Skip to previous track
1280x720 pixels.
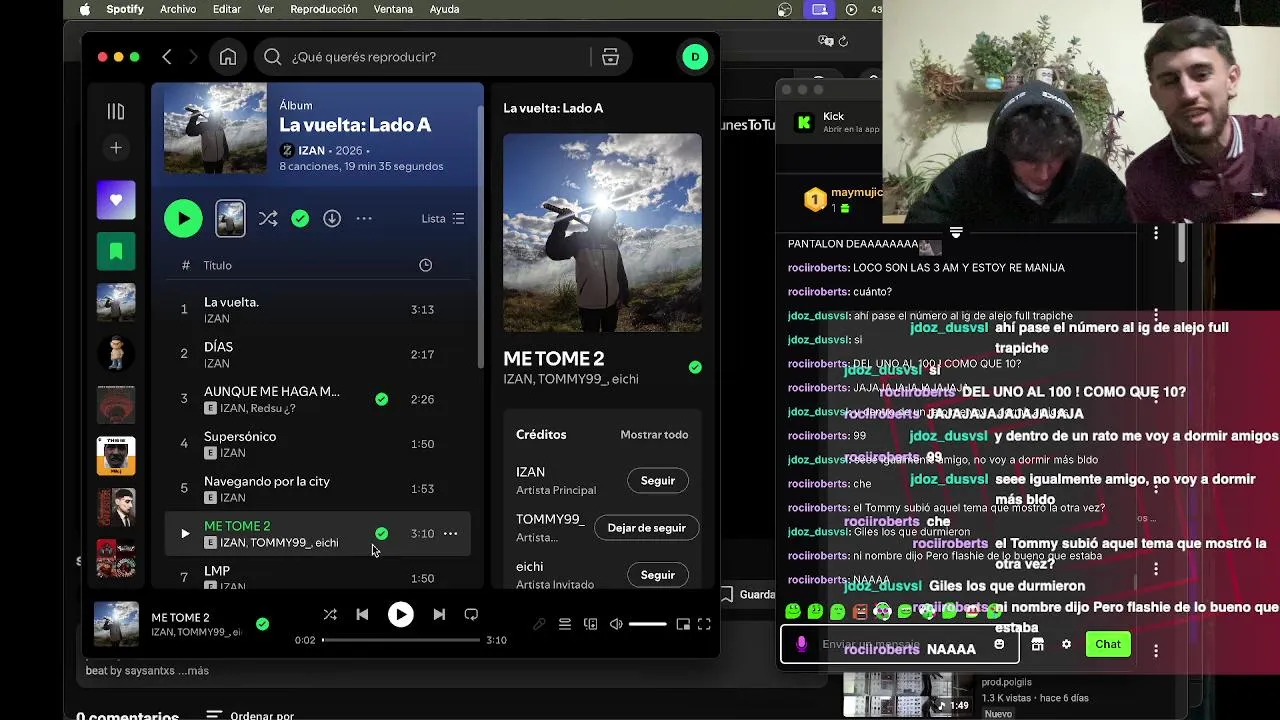tap(362, 615)
